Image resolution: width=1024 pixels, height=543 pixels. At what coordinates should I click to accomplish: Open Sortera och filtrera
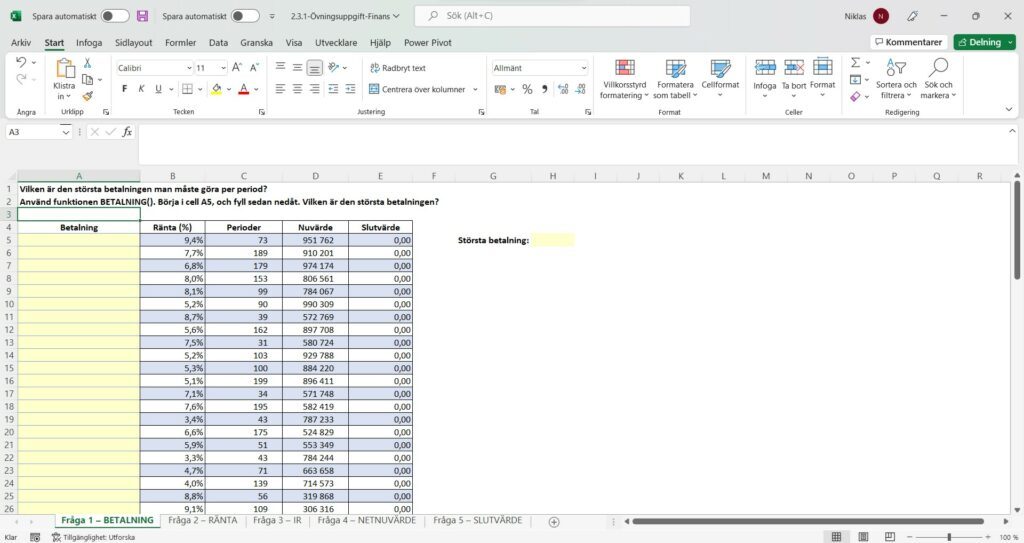click(896, 78)
